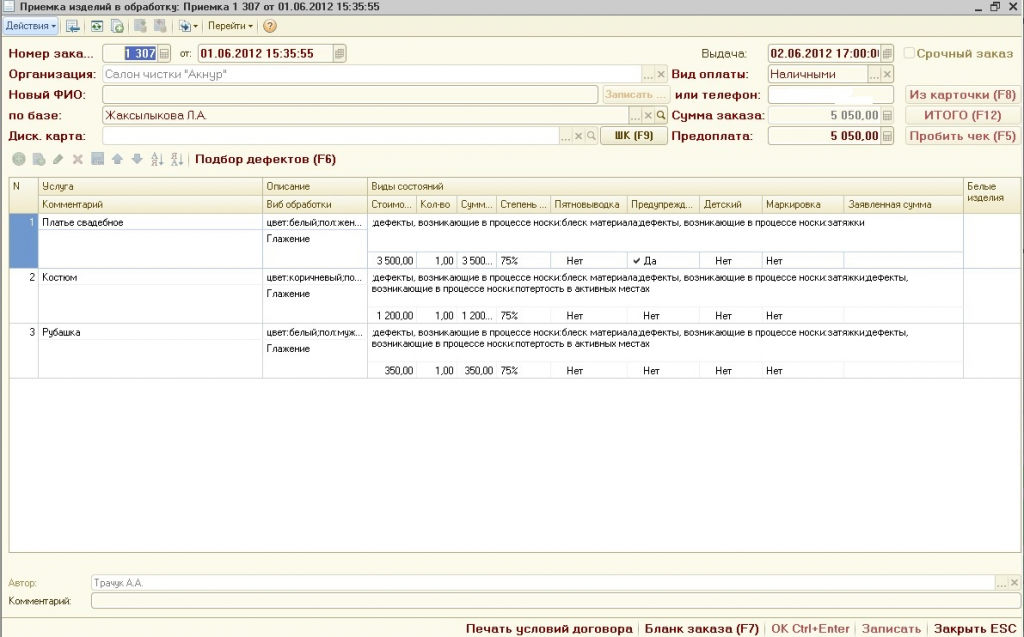Click the first toolbar icon after Действия

72,26
